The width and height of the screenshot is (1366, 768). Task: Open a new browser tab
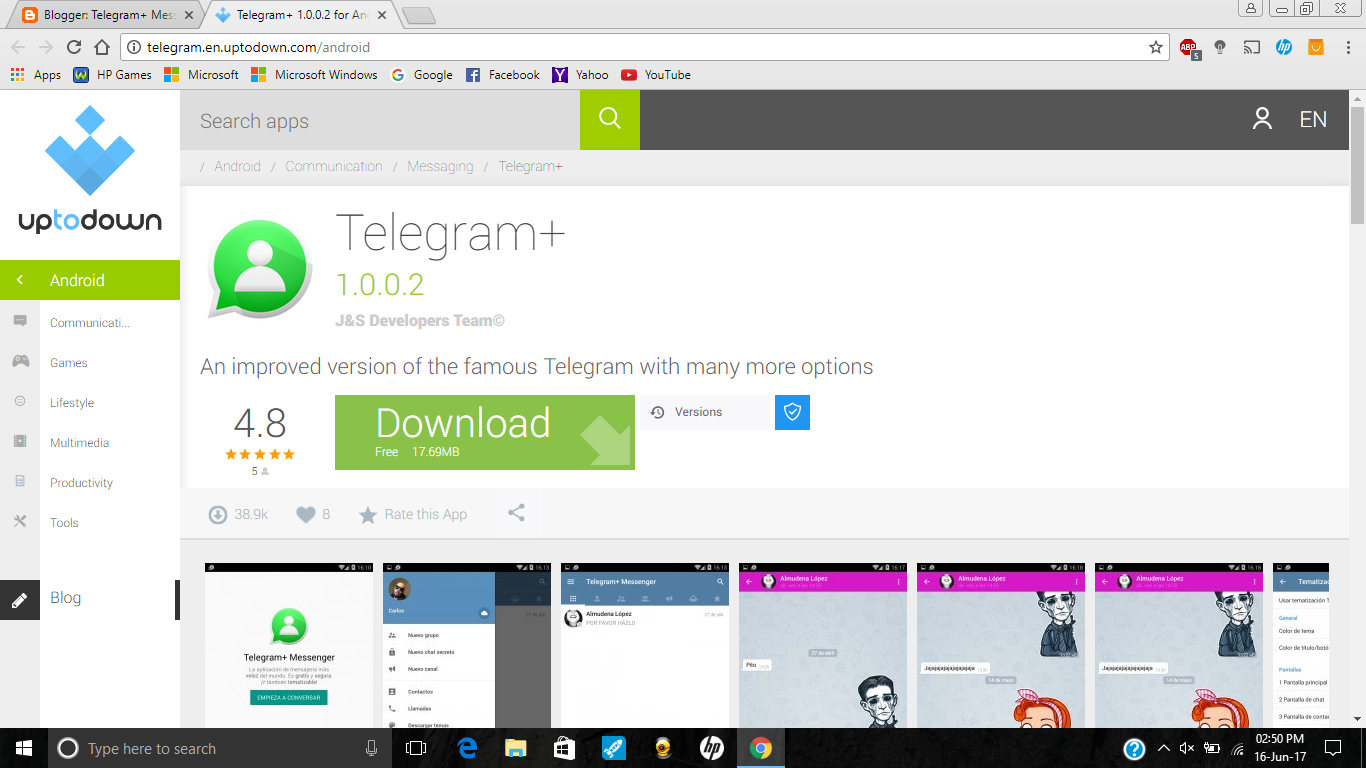pyautogui.click(x=418, y=15)
